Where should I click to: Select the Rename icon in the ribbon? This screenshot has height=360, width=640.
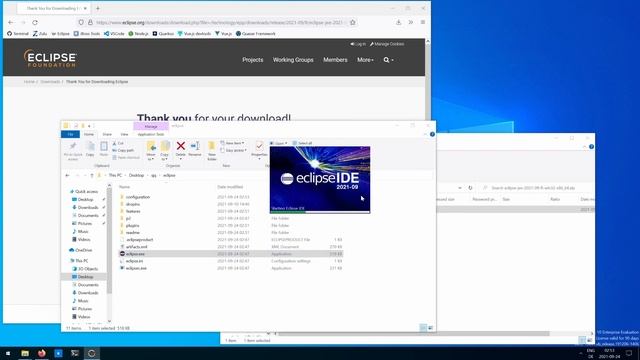(195, 149)
